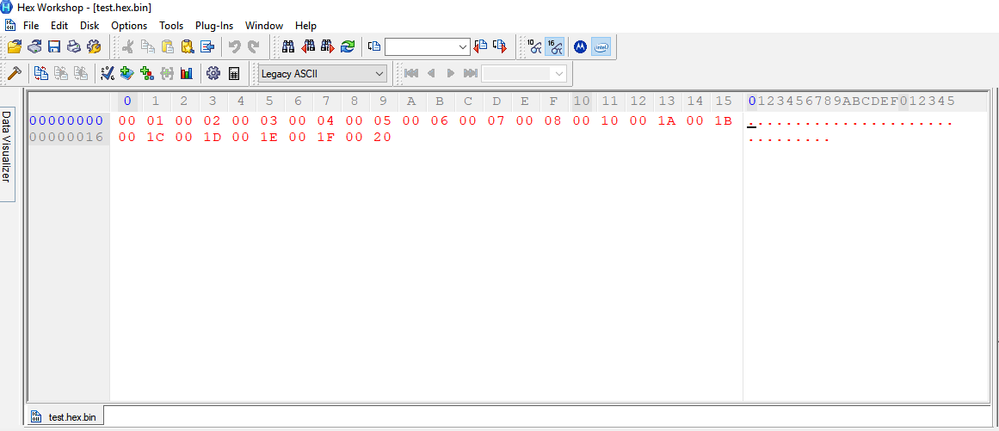Image resolution: width=999 pixels, height=431 pixels.
Task: Open the Plug-Ins menu
Action: (x=214, y=26)
